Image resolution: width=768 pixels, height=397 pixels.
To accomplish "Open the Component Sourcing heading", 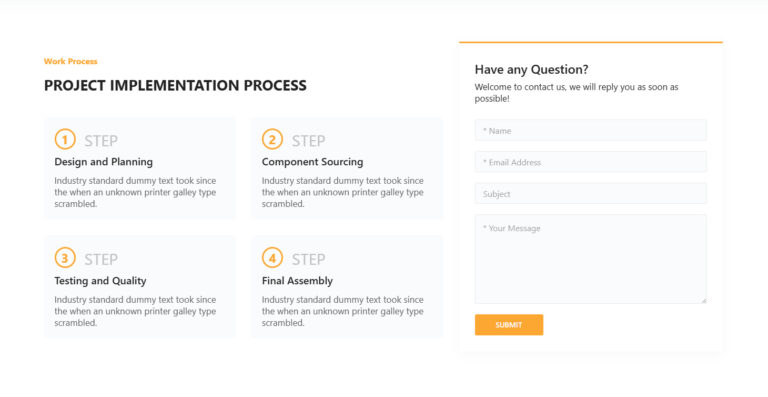I will pos(312,162).
